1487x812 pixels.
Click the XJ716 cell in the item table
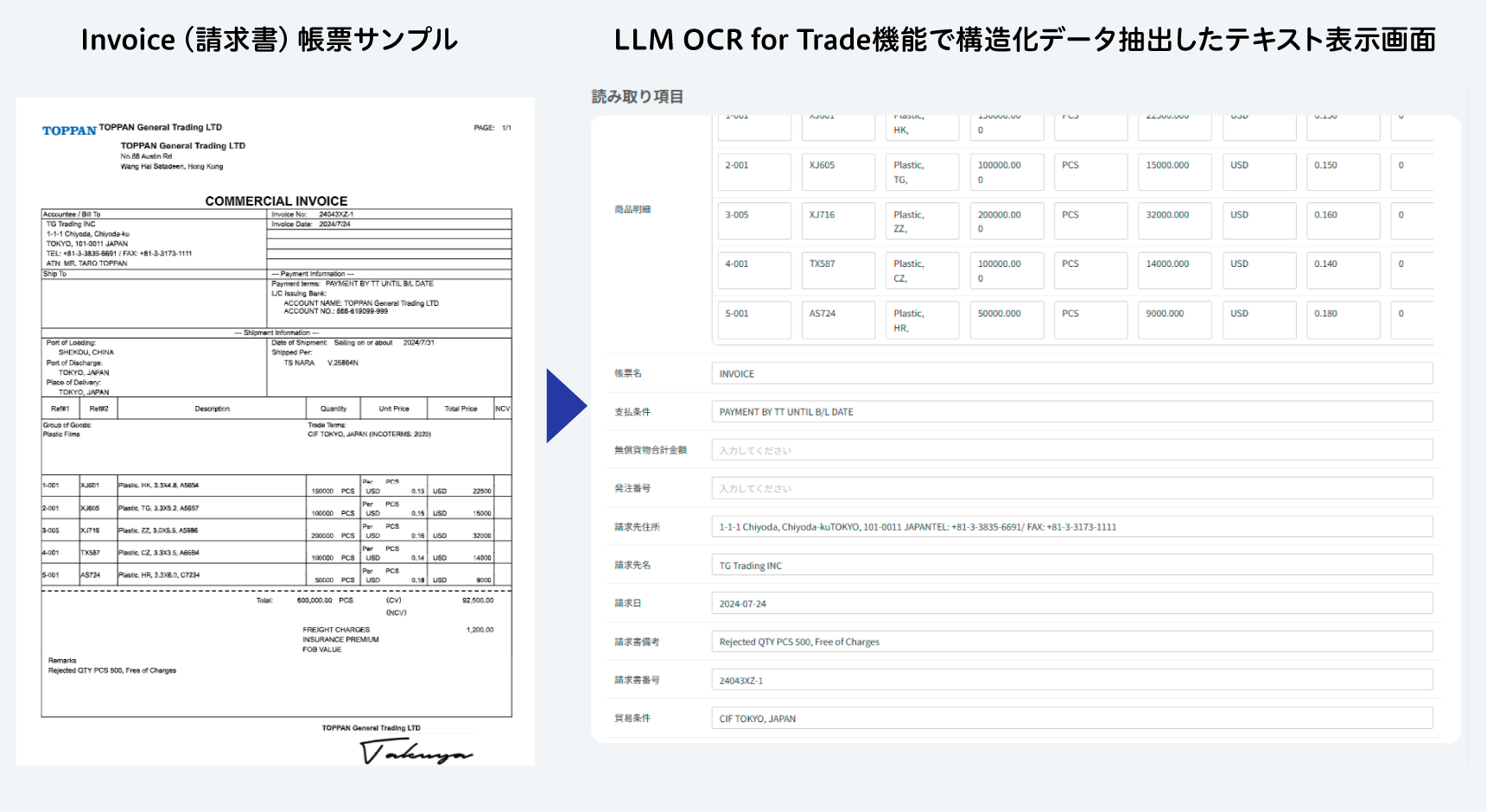(x=838, y=220)
